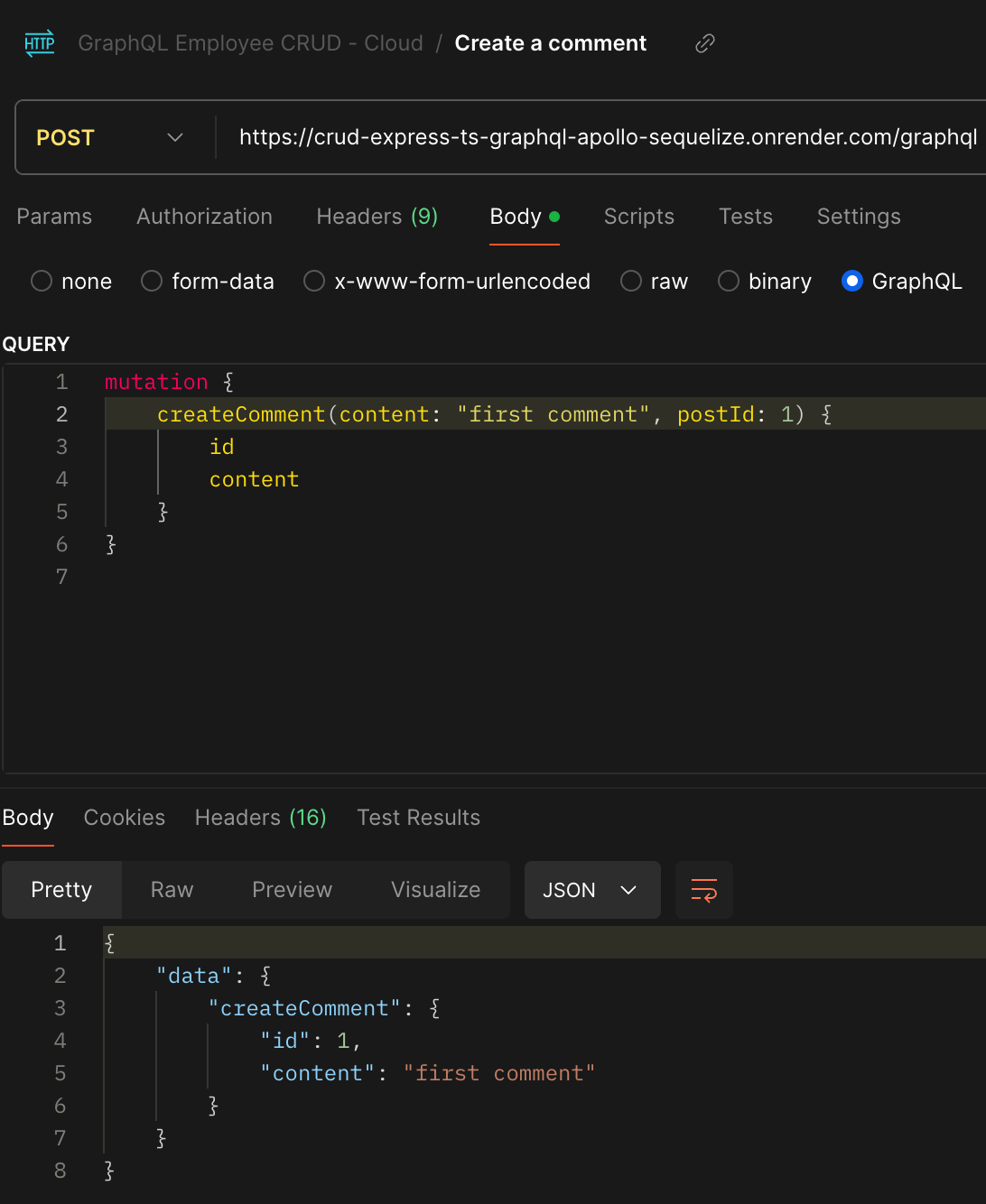Click the Create a comment request title
This screenshot has width=986, height=1204.
point(551,43)
